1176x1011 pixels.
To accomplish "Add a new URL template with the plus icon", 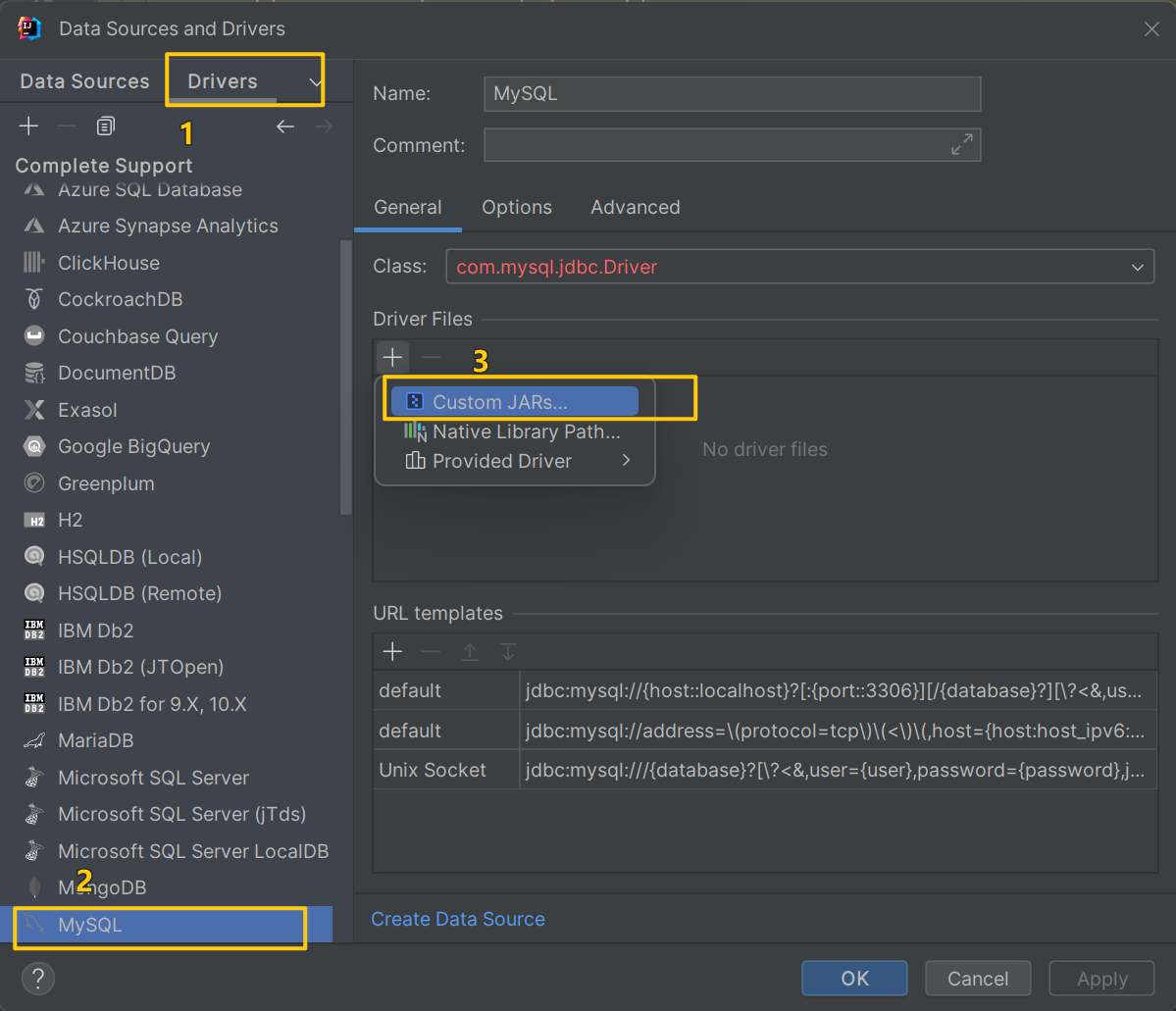I will [x=392, y=651].
